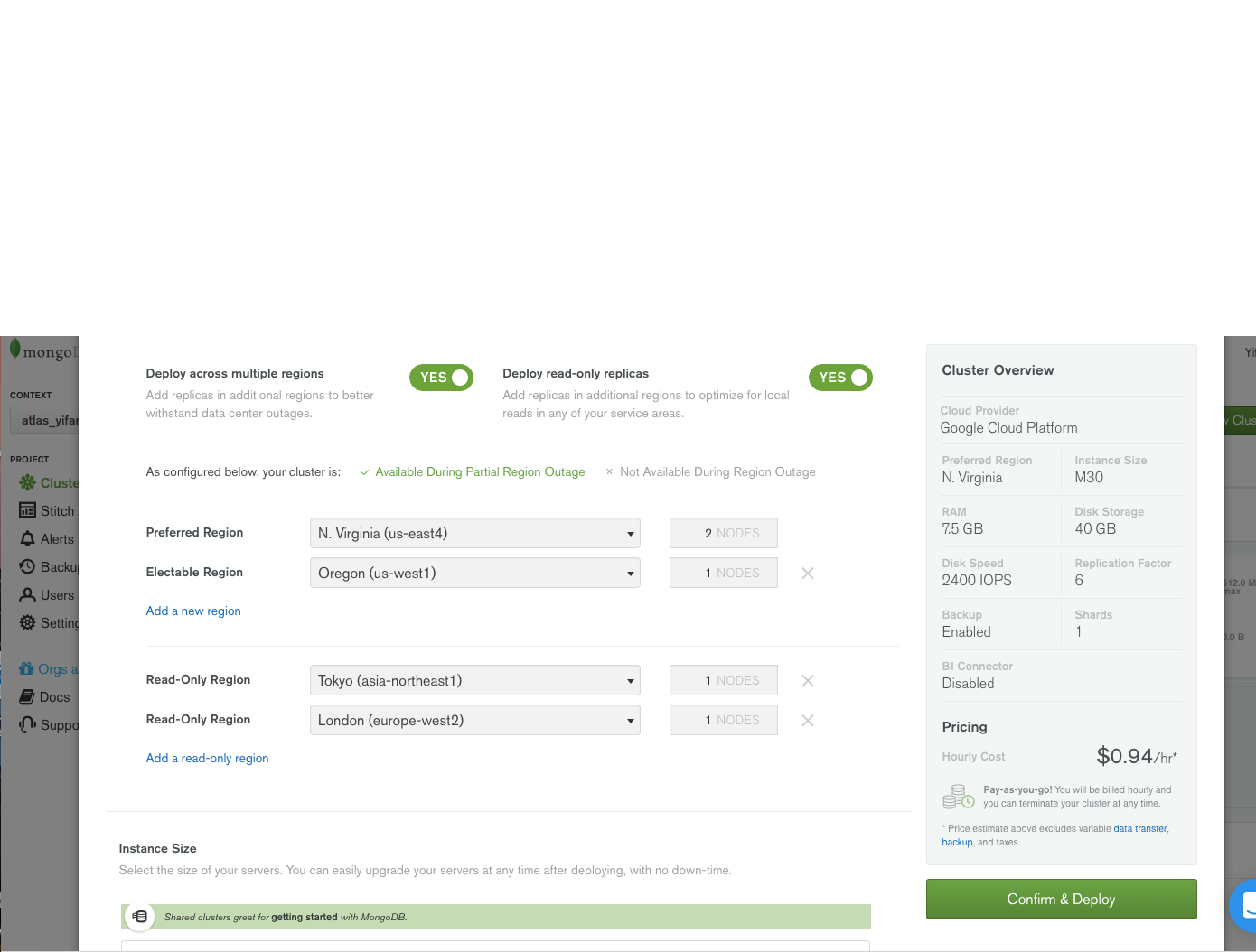Screen dimensions: 1256x952
Task: Click the '7.5 GB' RAM value
Action: (x=962, y=528)
